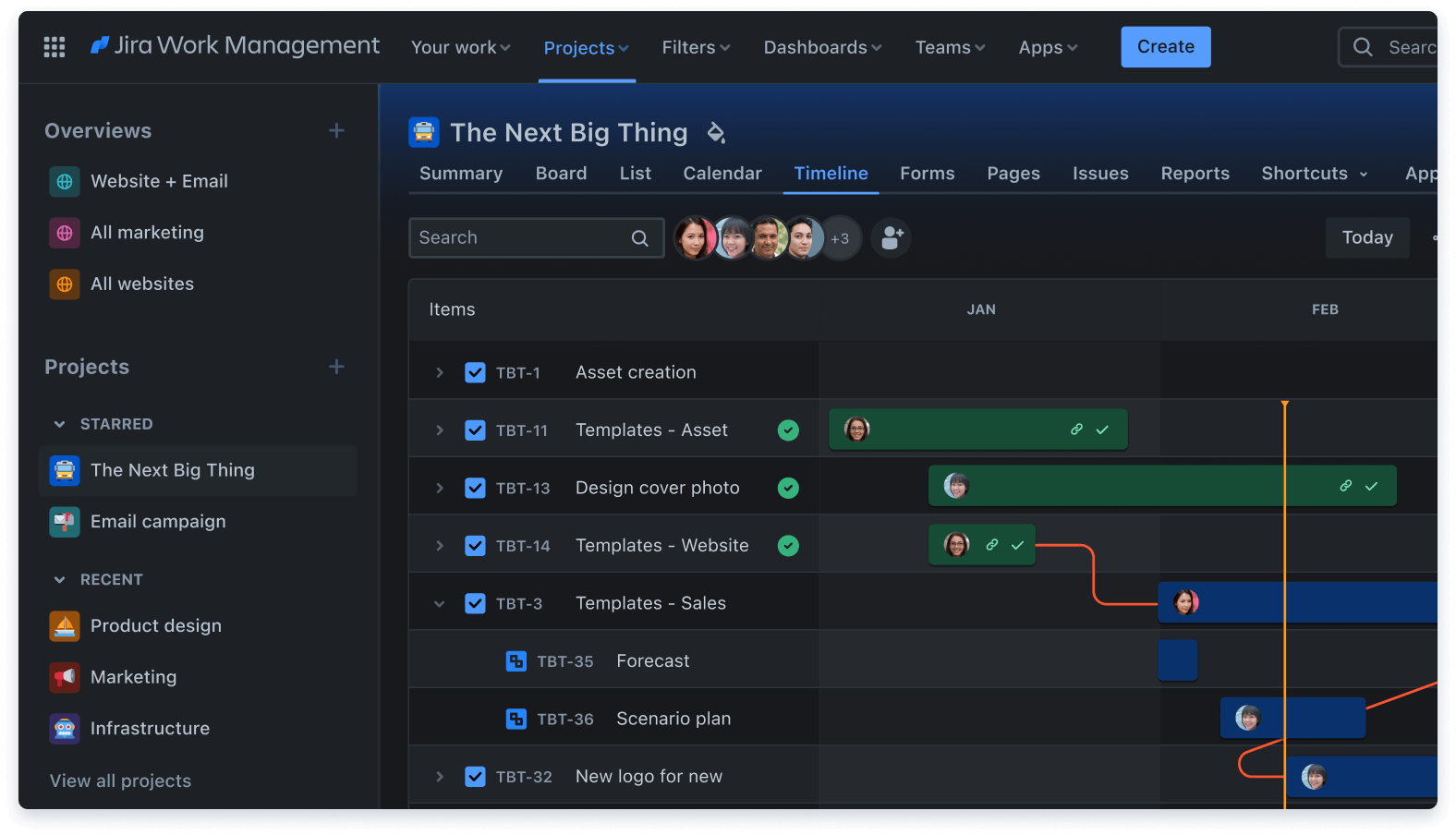Click the blue TBT-35 Forecast timeline bar
1456x835 pixels.
click(1178, 660)
